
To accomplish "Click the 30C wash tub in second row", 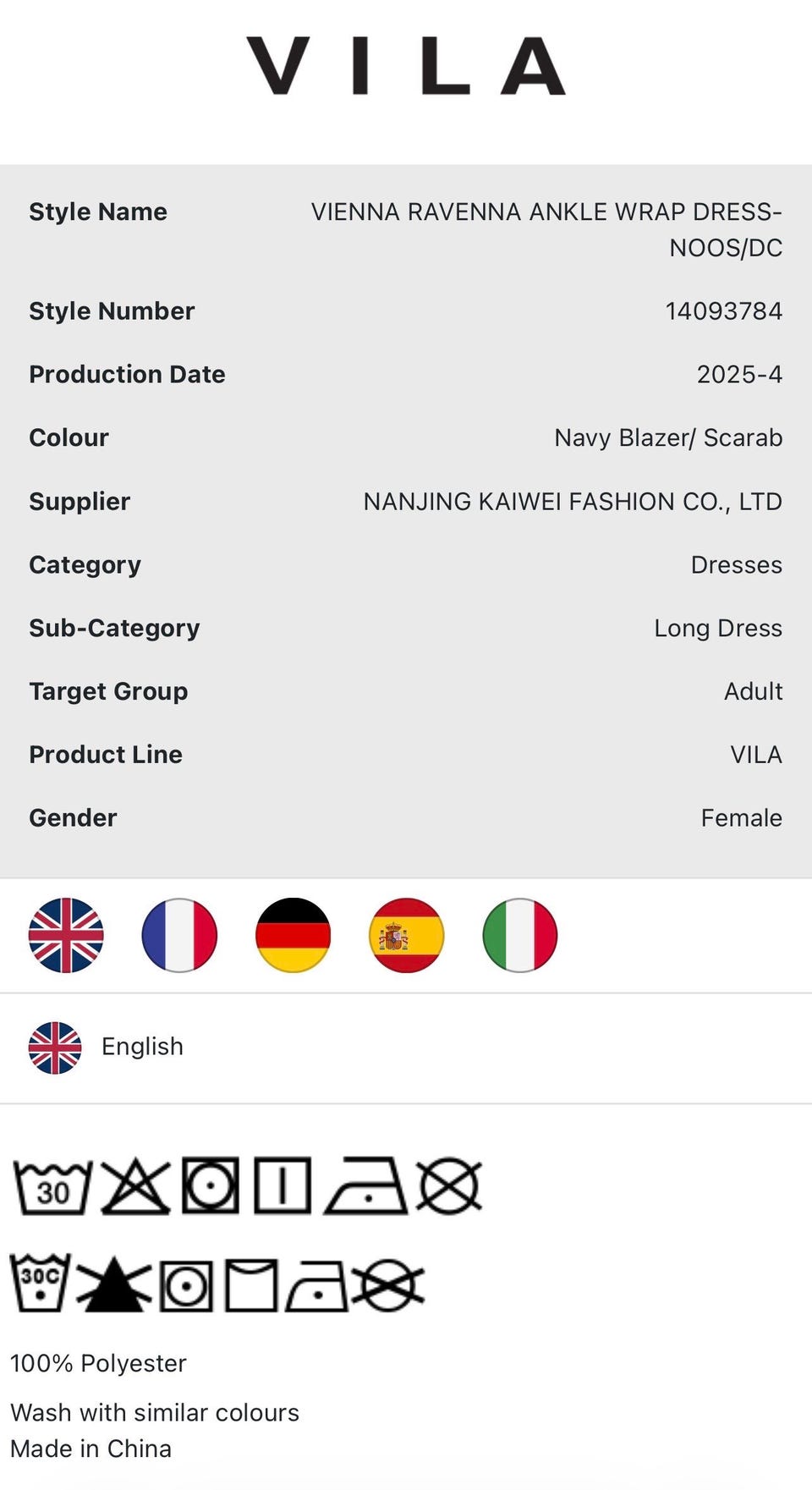I will tap(40, 1283).
